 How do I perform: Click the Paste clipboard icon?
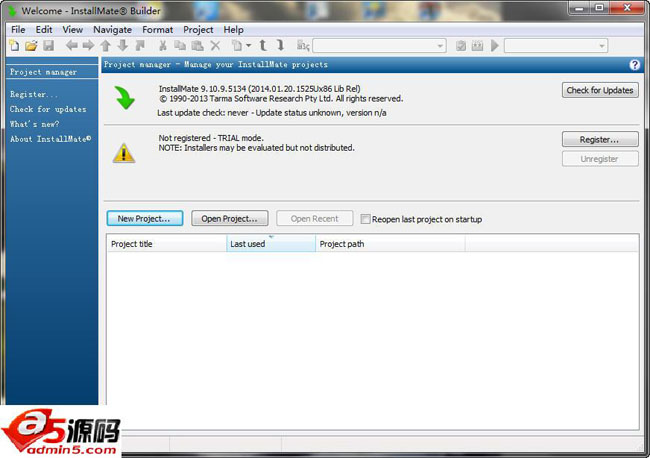coord(197,45)
